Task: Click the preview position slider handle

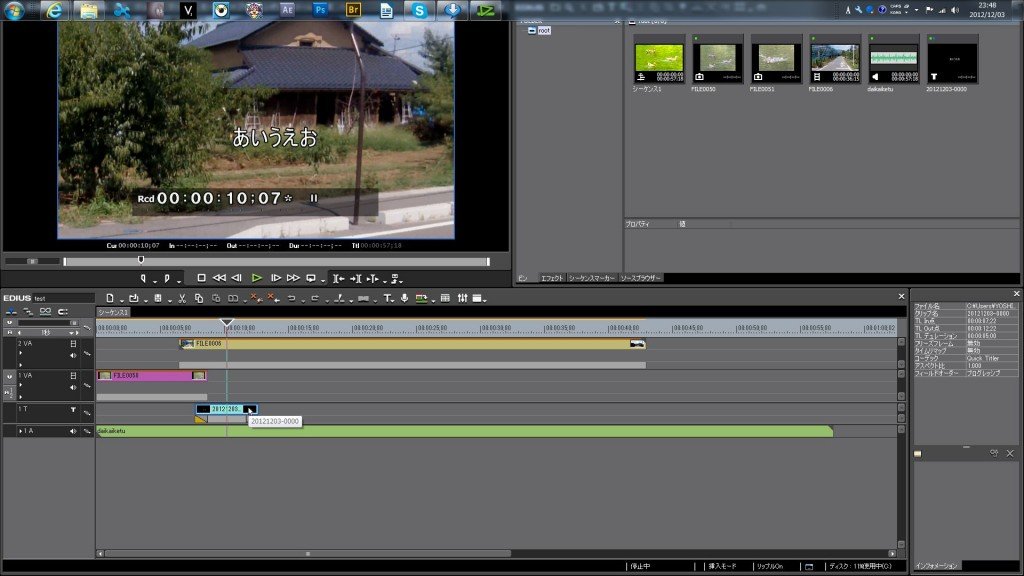Action: click(x=141, y=261)
